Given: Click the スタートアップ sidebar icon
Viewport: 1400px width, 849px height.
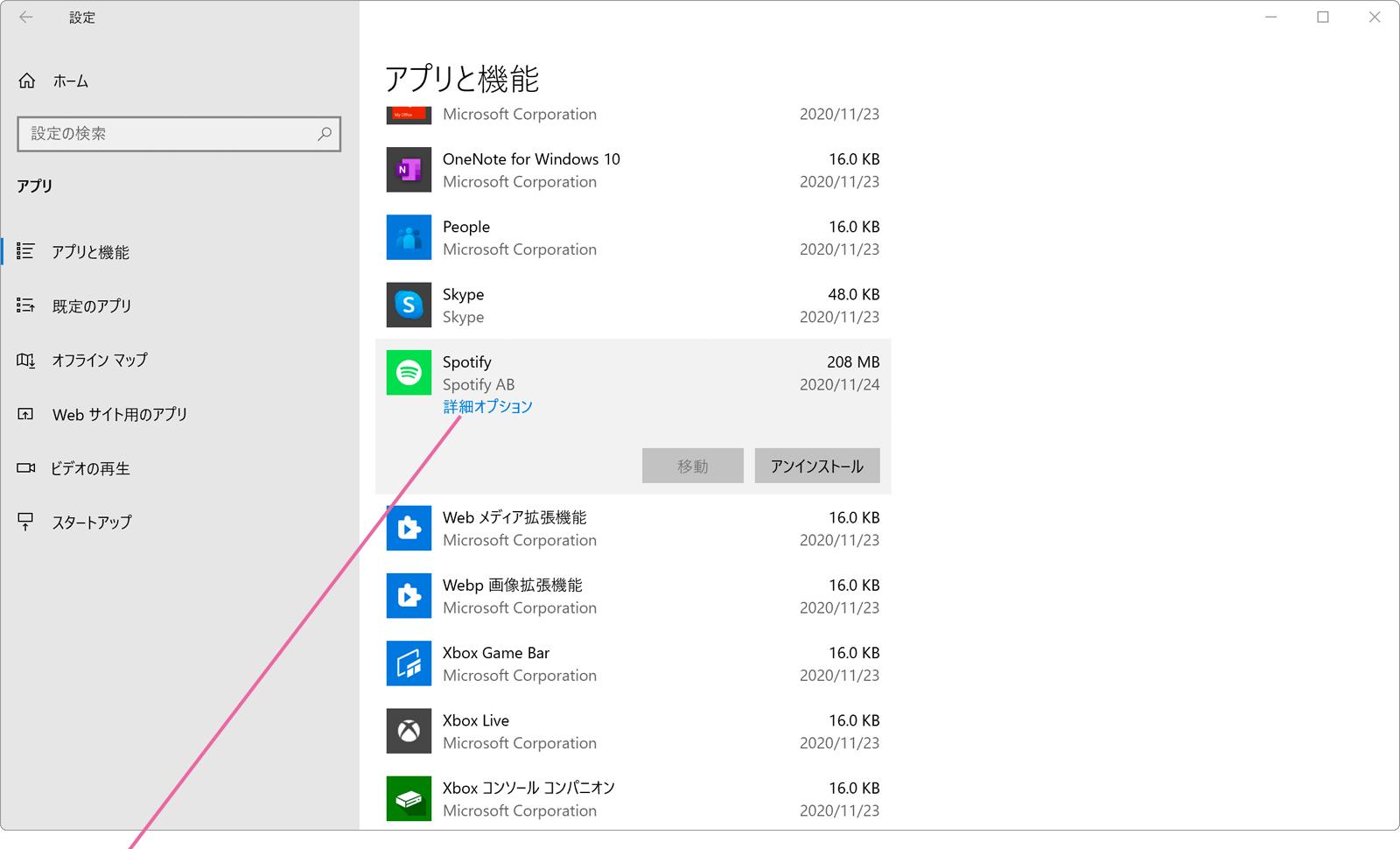Looking at the screenshot, I should coord(25,522).
